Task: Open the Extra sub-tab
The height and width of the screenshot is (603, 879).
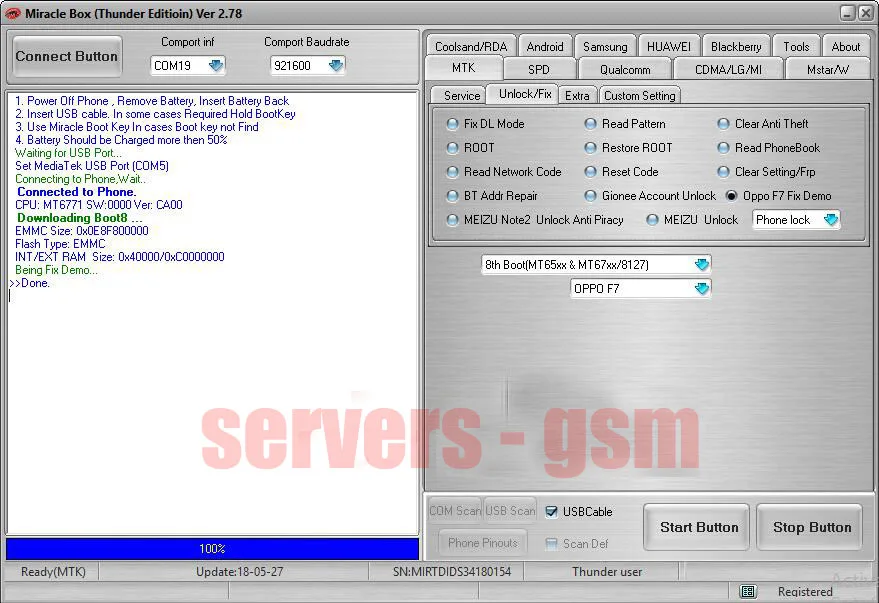Action: pyautogui.click(x=577, y=96)
